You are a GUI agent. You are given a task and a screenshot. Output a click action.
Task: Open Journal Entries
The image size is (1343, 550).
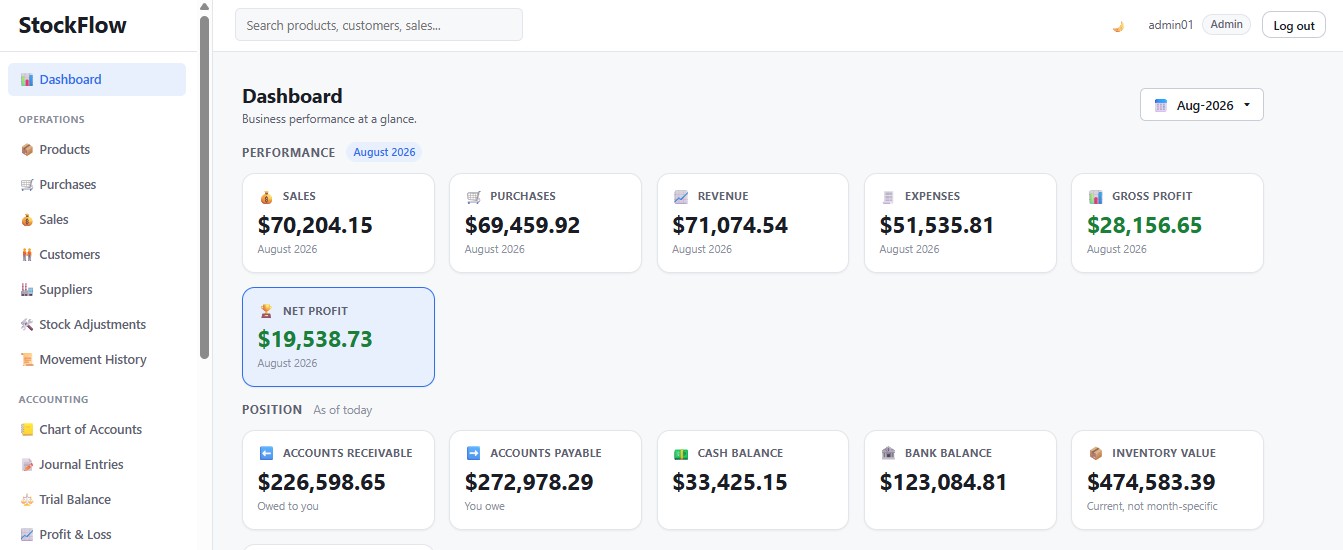click(x=97, y=465)
